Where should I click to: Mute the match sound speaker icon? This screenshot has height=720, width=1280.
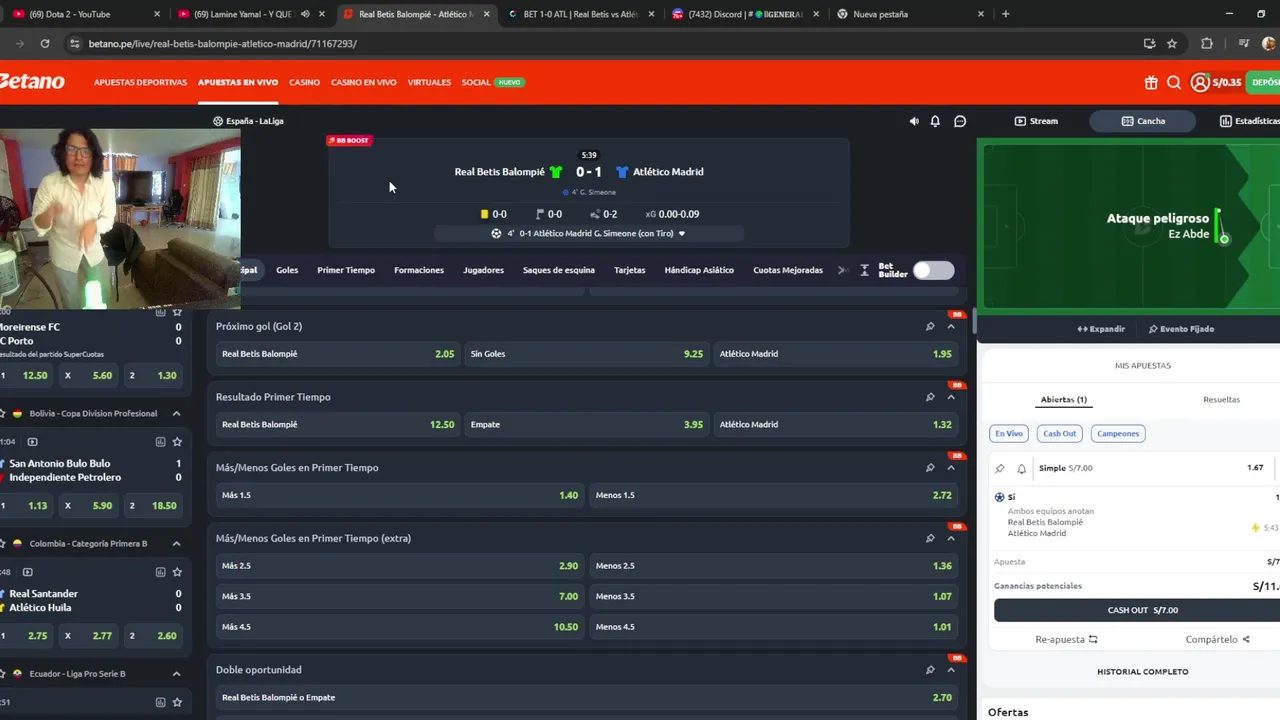914,121
